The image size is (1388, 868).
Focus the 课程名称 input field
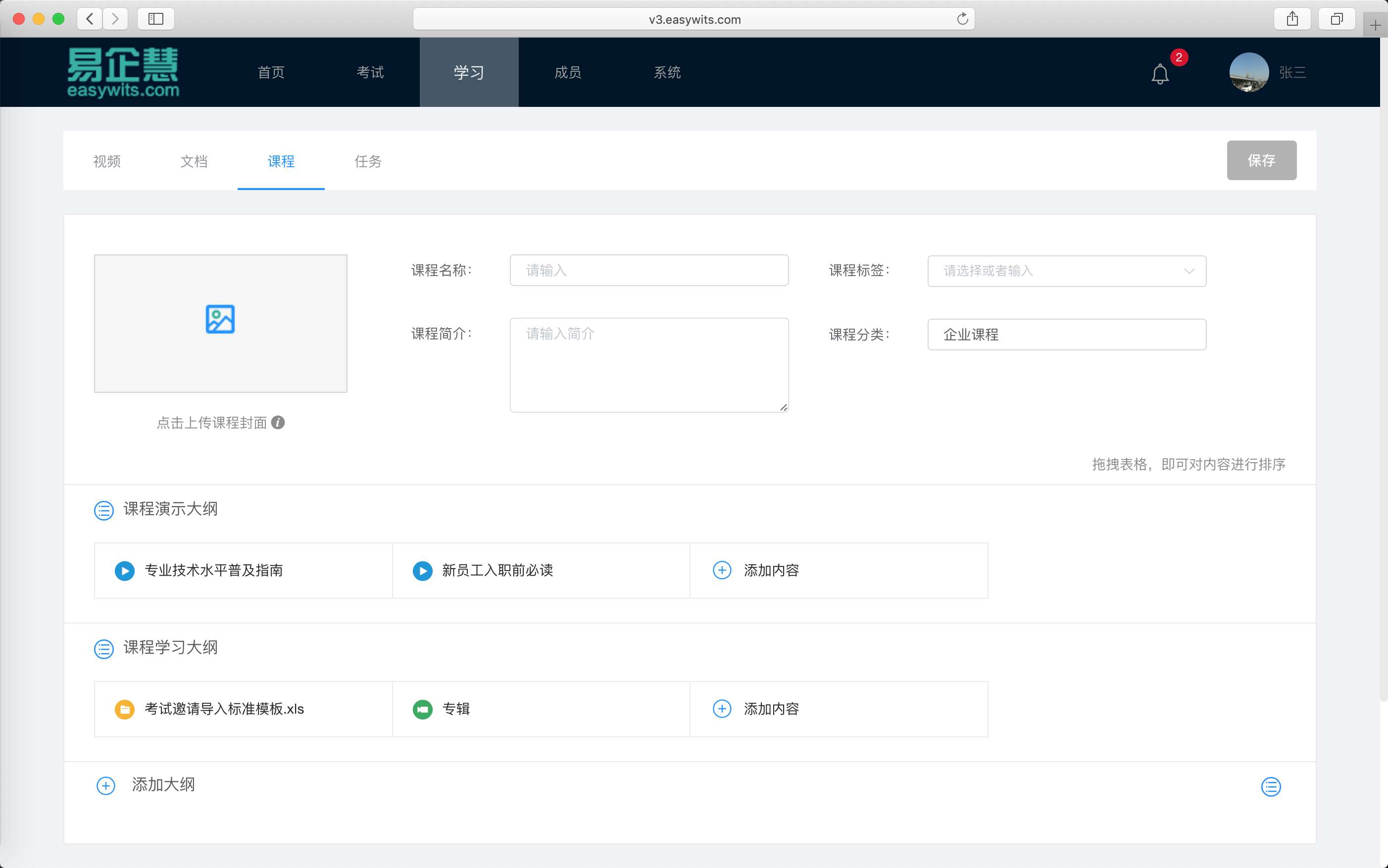point(649,270)
